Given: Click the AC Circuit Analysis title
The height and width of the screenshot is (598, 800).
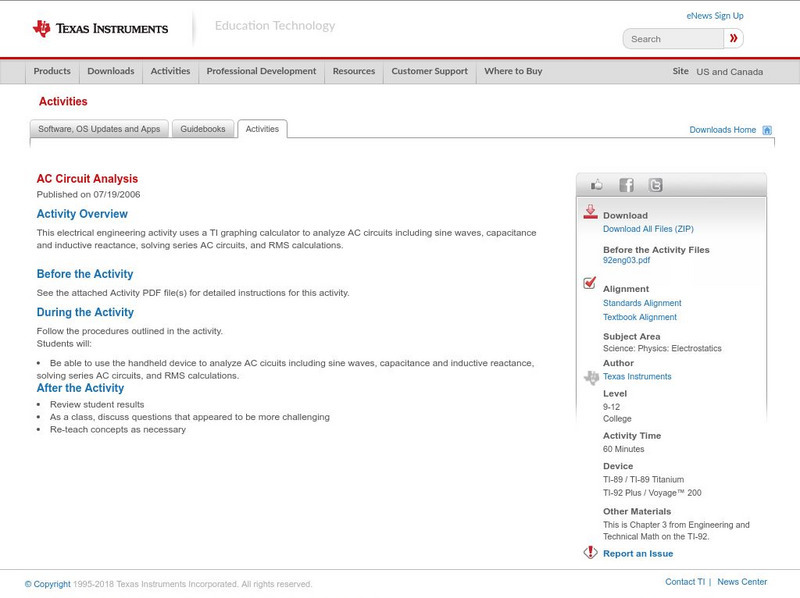Looking at the screenshot, I should (x=87, y=179).
